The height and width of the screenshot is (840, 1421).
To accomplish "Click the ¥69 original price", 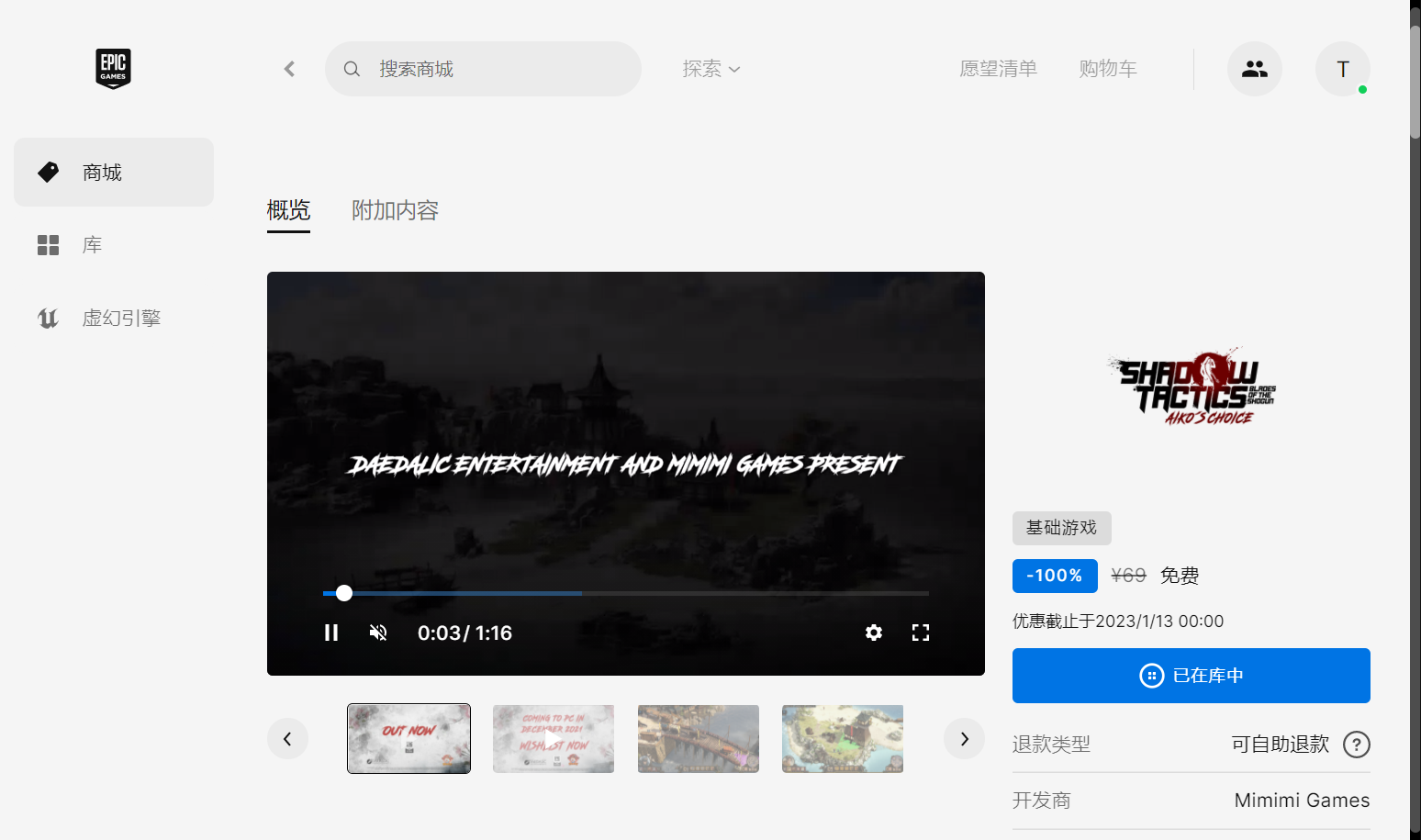I will [x=1128, y=576].
